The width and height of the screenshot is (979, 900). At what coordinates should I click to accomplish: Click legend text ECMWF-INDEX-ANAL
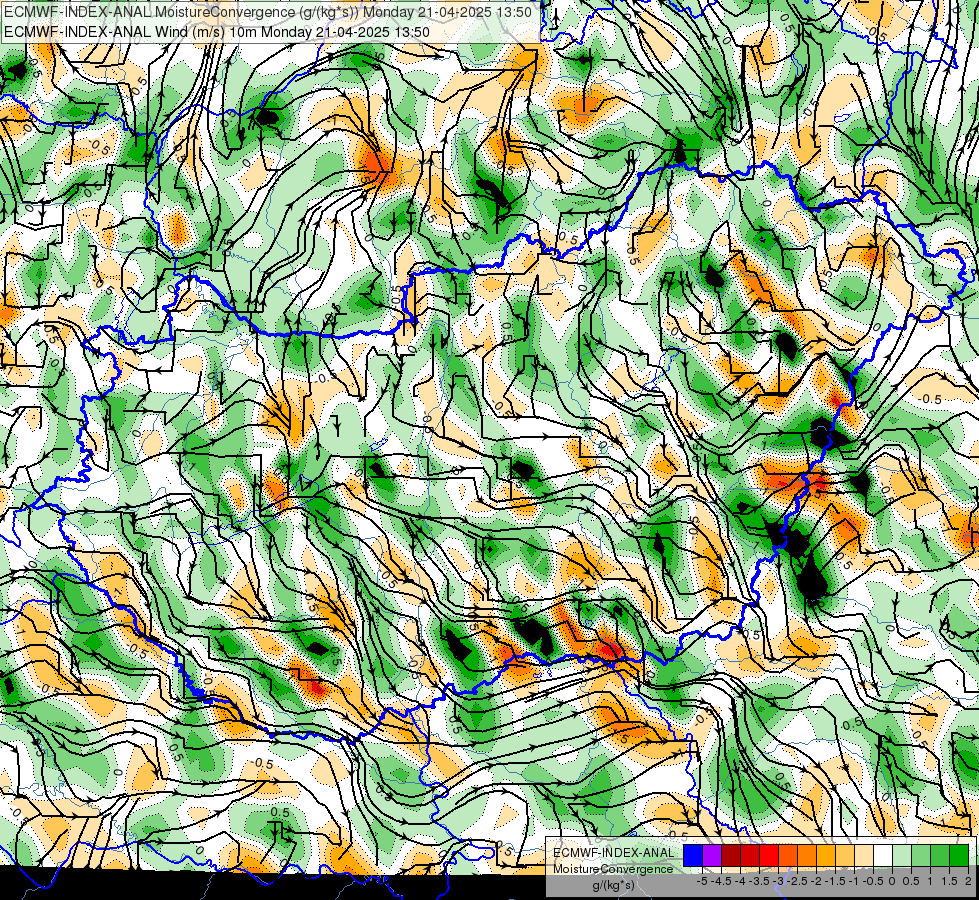click(x=614, y=853)
